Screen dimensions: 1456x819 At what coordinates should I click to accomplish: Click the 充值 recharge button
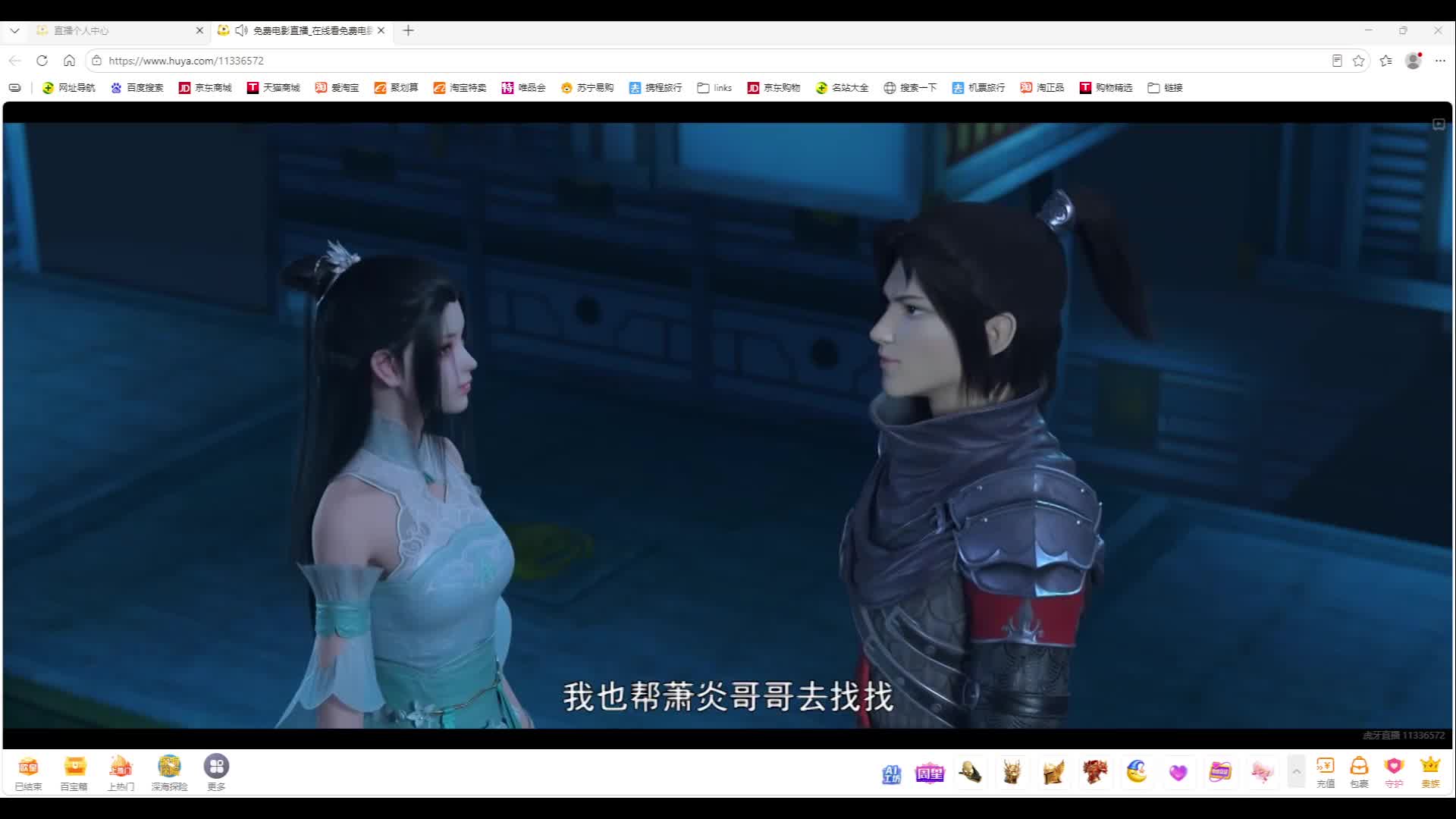click(1325, 772)
